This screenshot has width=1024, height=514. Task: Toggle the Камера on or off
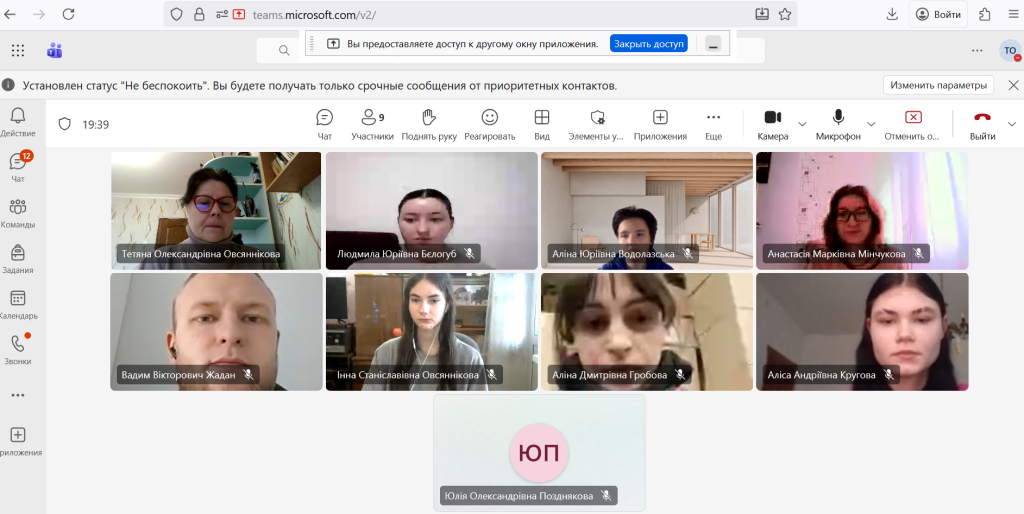point(772,124)
